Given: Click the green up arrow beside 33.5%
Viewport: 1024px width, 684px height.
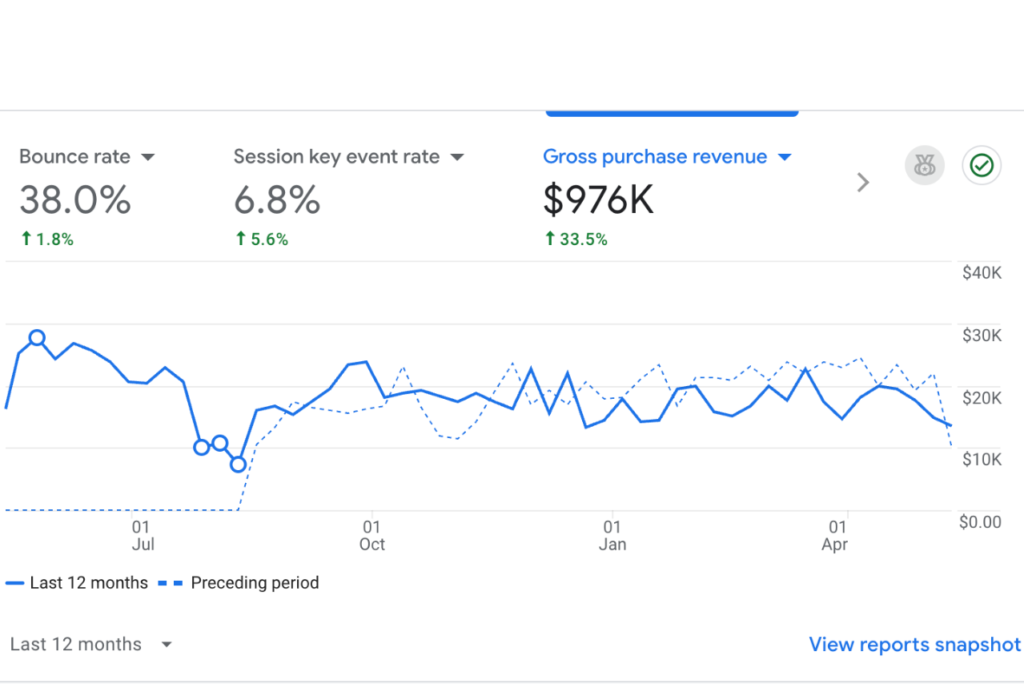Looking at the screenshot, I should point(549,239).
